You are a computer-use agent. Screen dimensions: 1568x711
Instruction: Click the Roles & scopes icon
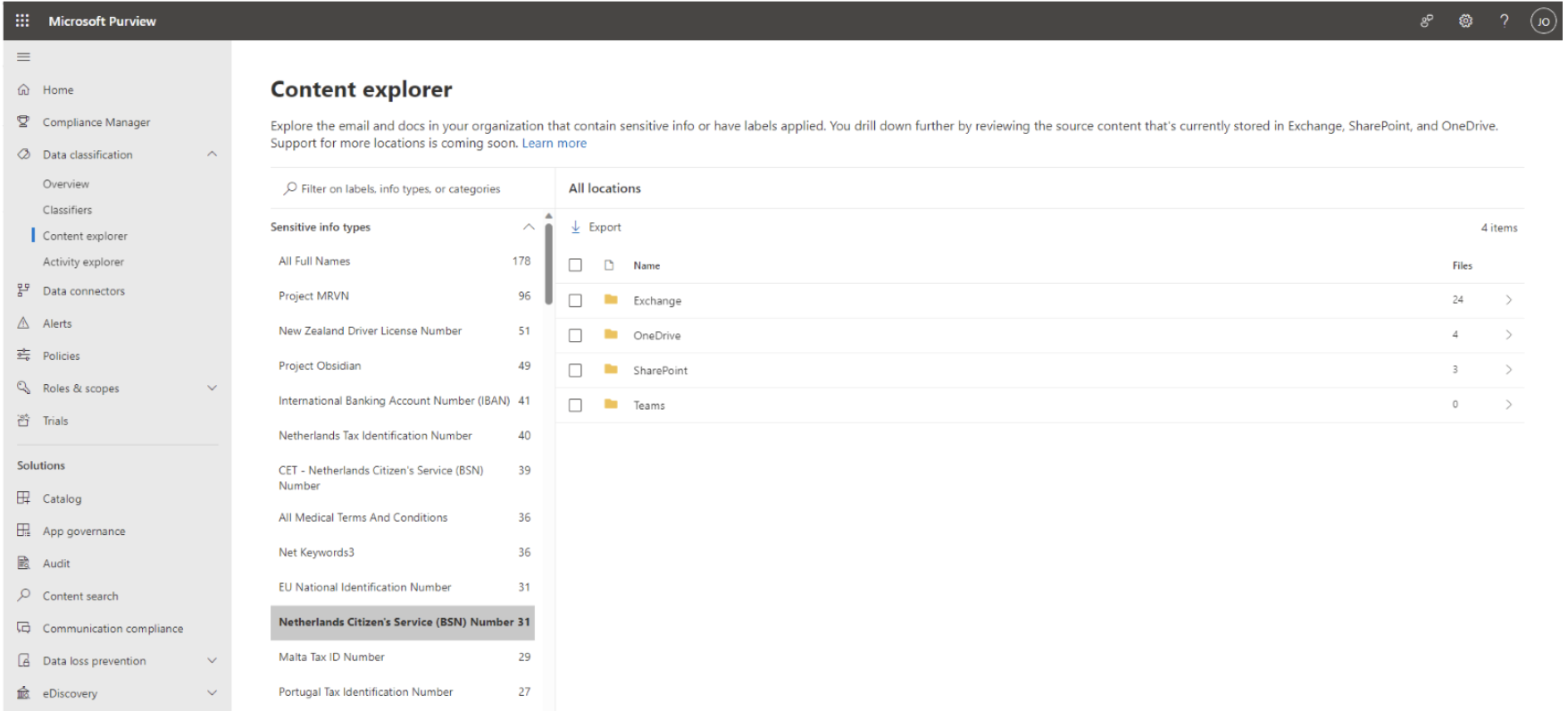pos(24,388)
